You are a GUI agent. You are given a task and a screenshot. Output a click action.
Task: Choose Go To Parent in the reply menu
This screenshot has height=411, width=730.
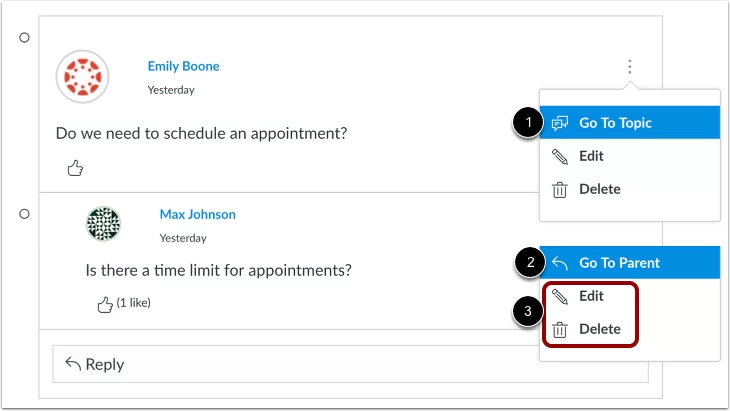(x=629, y=263)
